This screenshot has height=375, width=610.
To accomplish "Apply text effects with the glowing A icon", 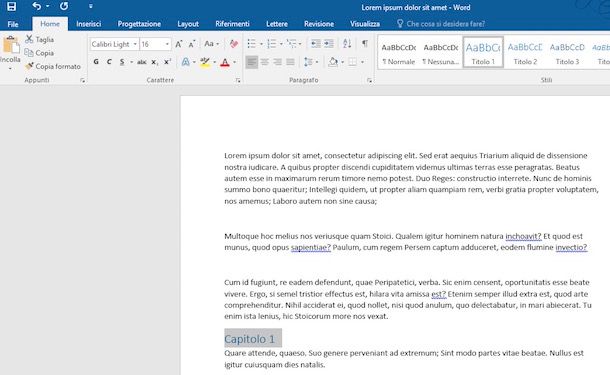I will pyautogui.click(x=186, y=62).
